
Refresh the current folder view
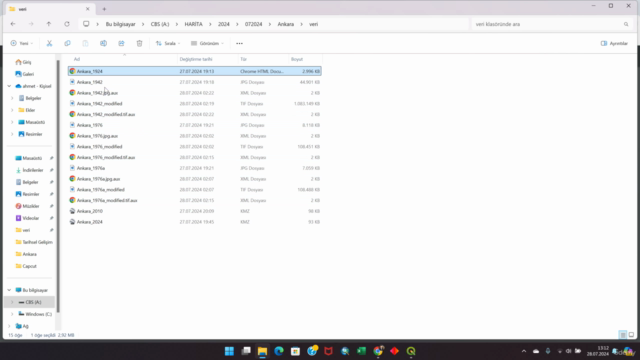[x=67, y=24]
